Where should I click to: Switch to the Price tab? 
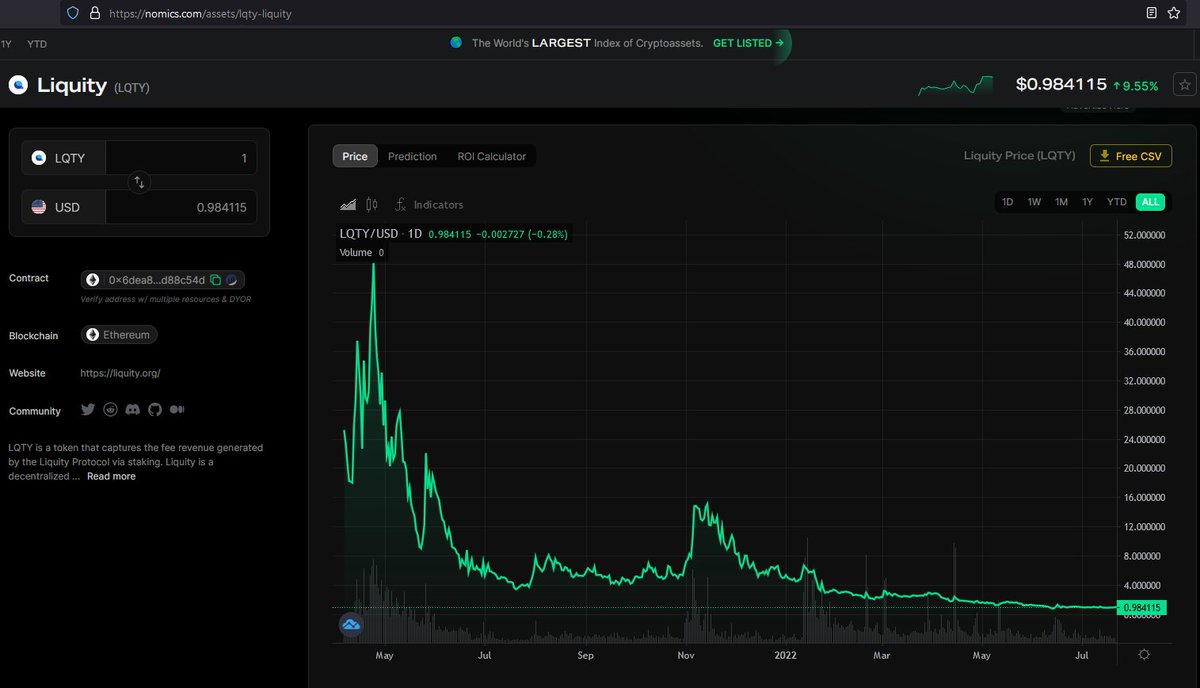tap(355, 156)
